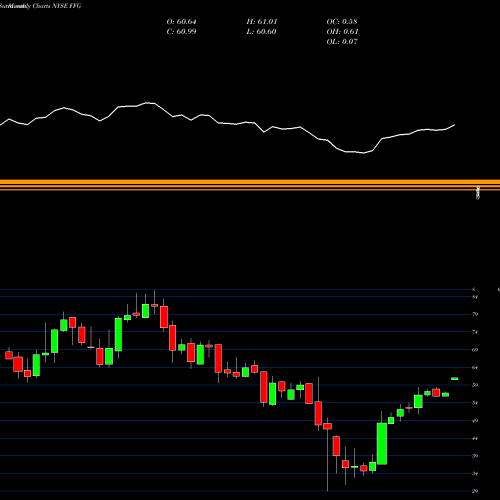
Task: Click the close price 'C: 60.99'
Action: 181,32
